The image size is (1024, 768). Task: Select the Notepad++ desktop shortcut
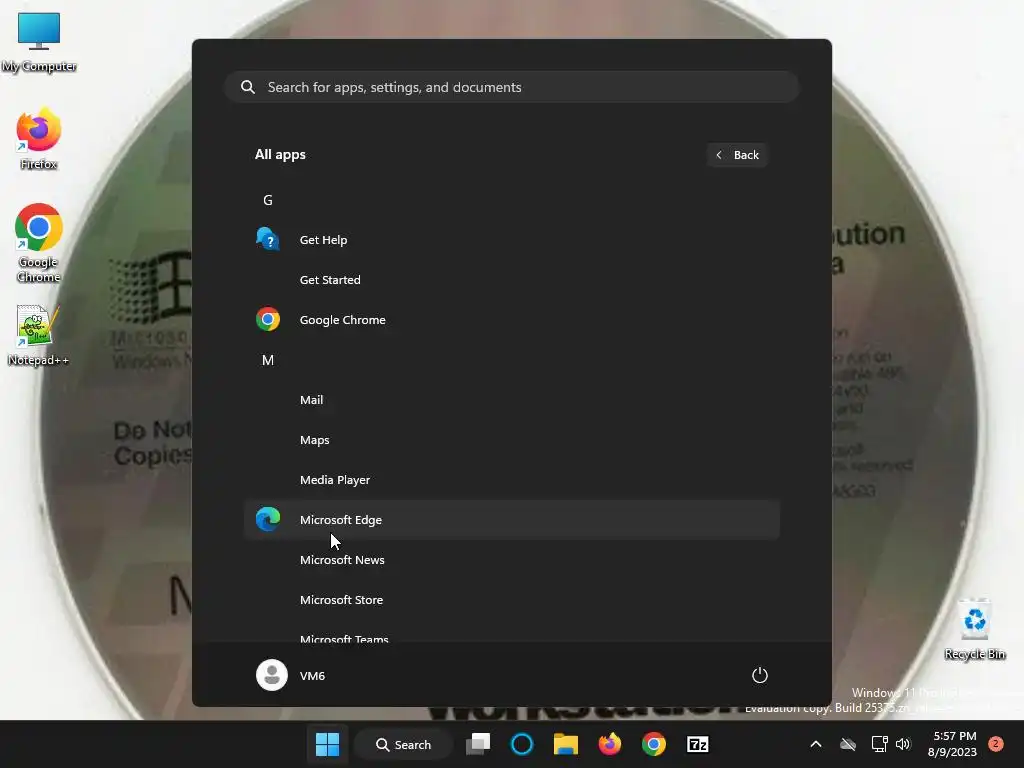click(x=39, y=336)
